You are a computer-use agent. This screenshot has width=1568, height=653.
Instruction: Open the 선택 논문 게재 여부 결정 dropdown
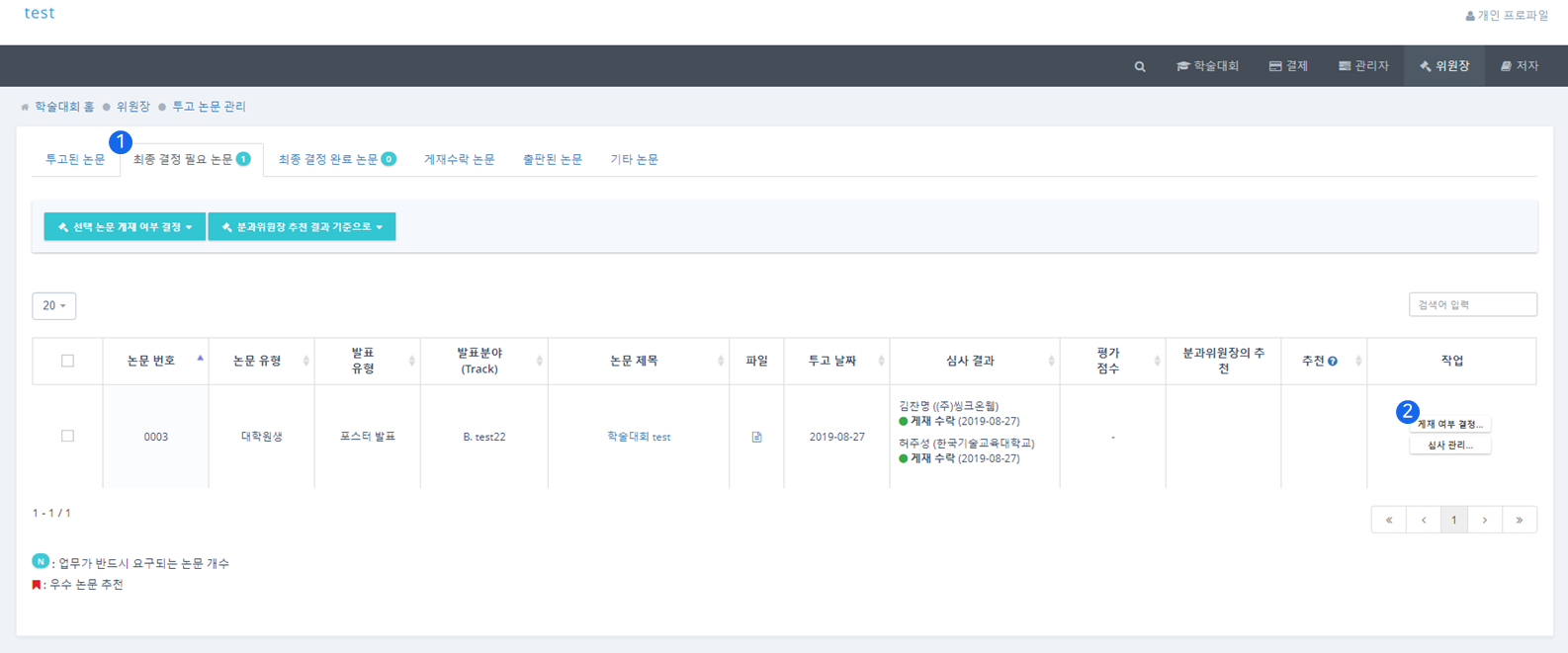tap(125, 226)
